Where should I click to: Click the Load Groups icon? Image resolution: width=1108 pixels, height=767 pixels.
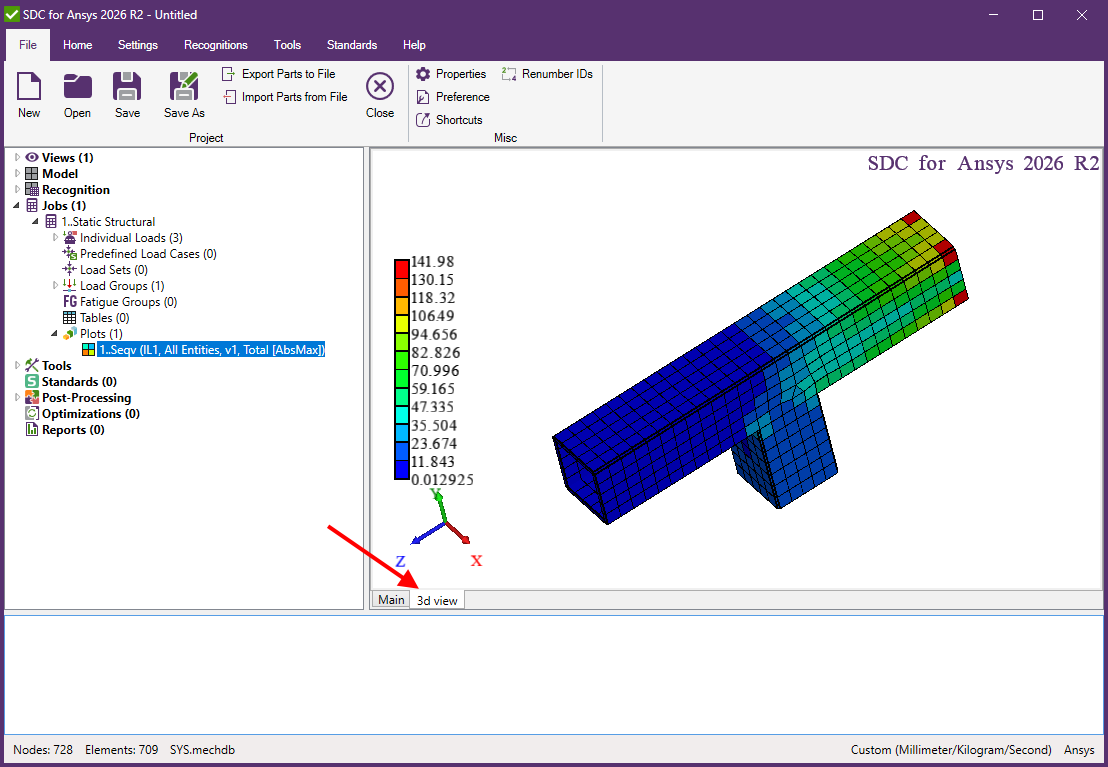pos(69,286)
